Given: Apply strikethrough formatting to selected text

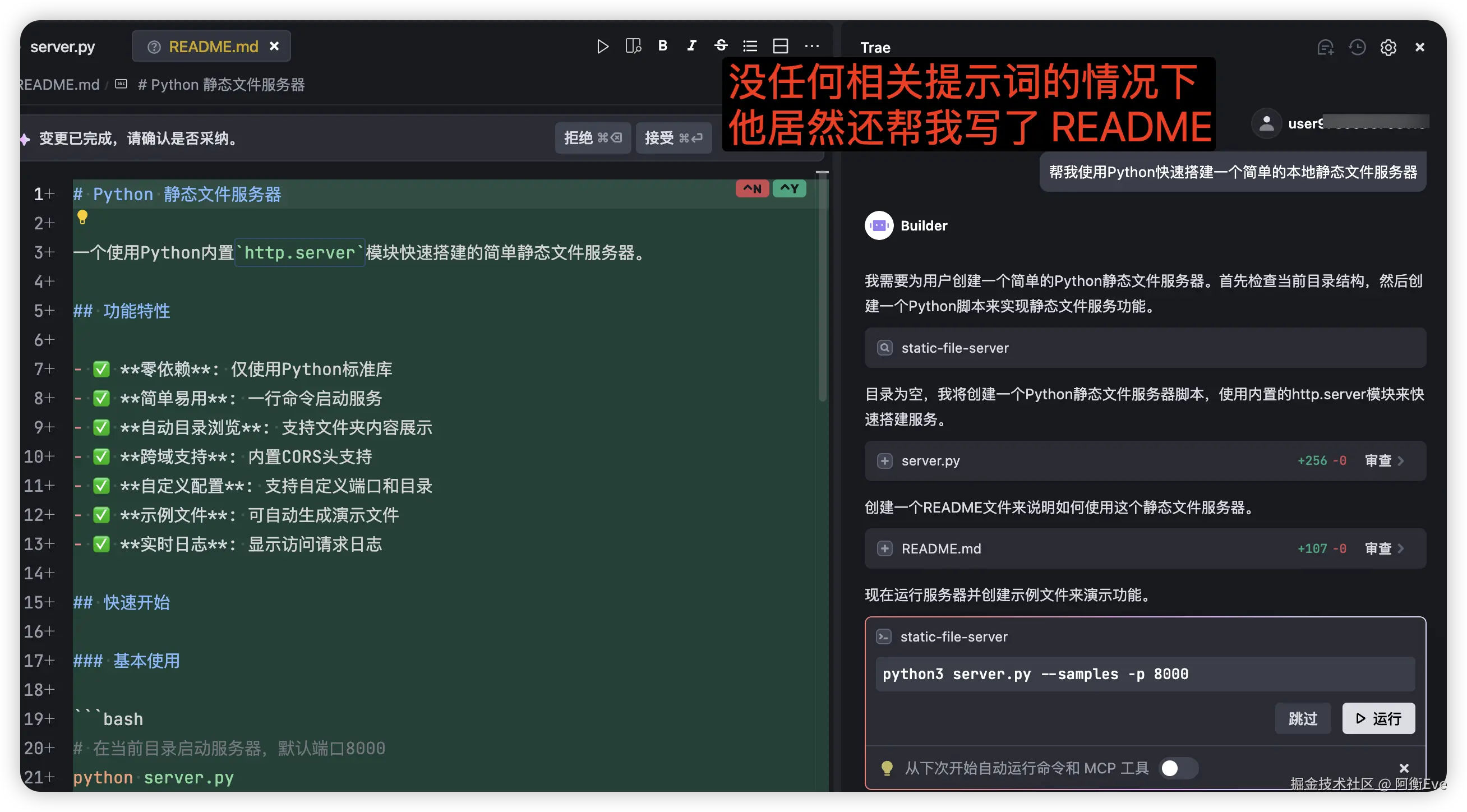Looking at the screenshot, I should 721,46.
